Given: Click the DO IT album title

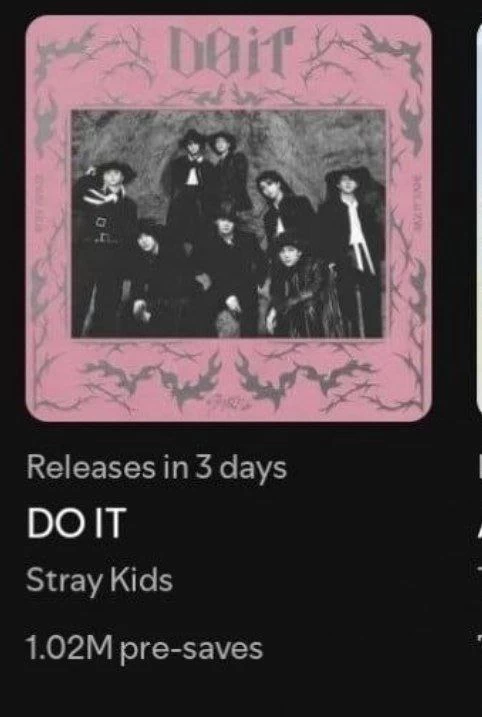Looking at the screenshot, I should (76, 523).
